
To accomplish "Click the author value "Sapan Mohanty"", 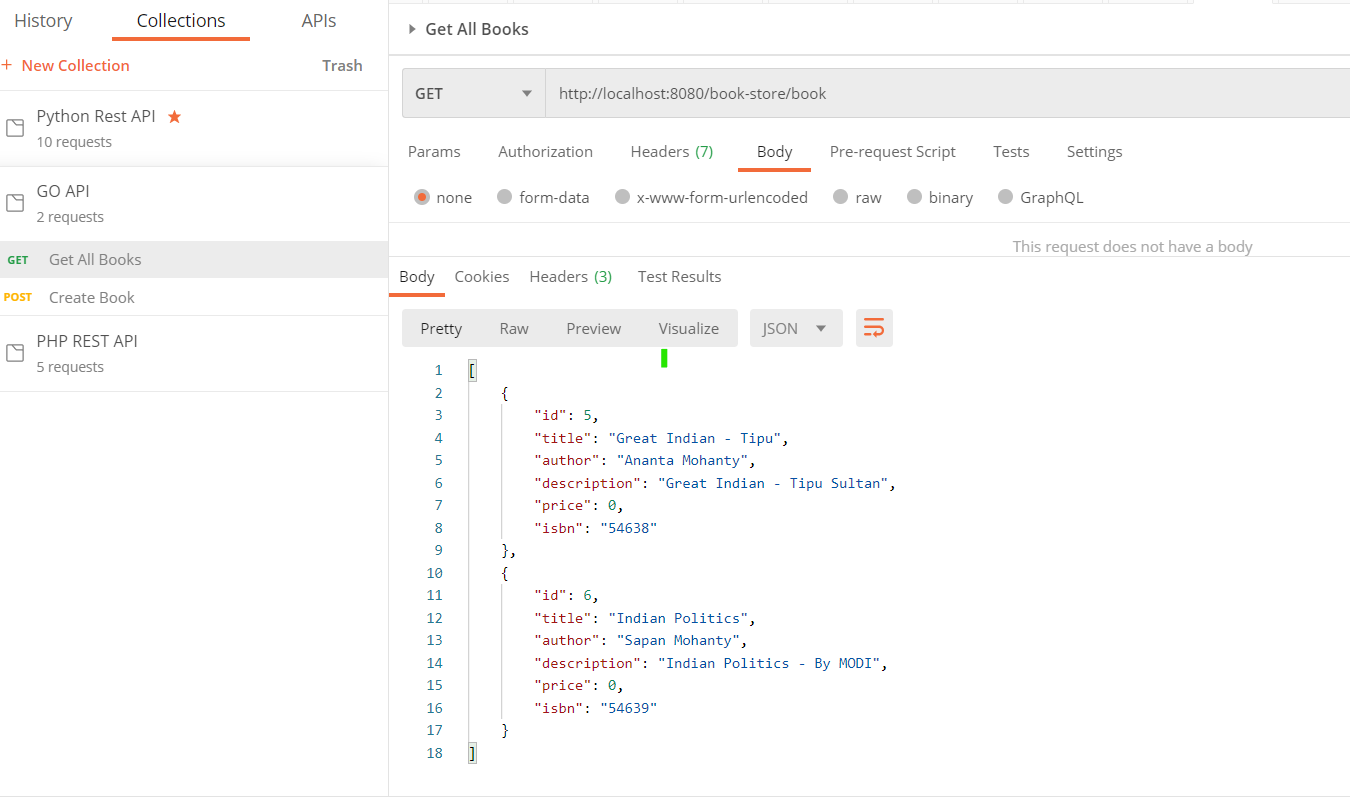I will 678,640.
